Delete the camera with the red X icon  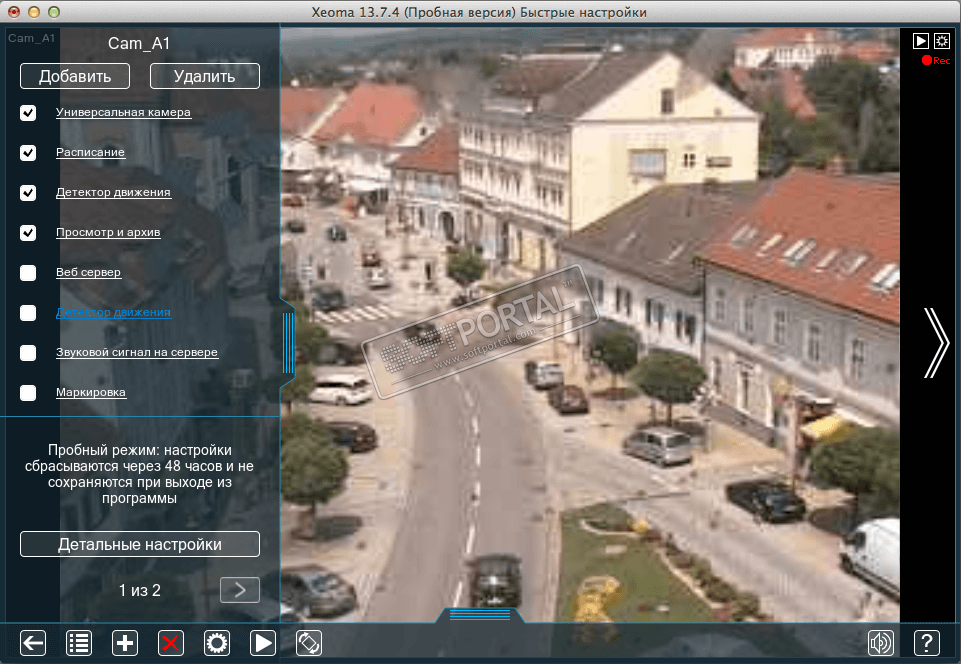pos(171,643)
